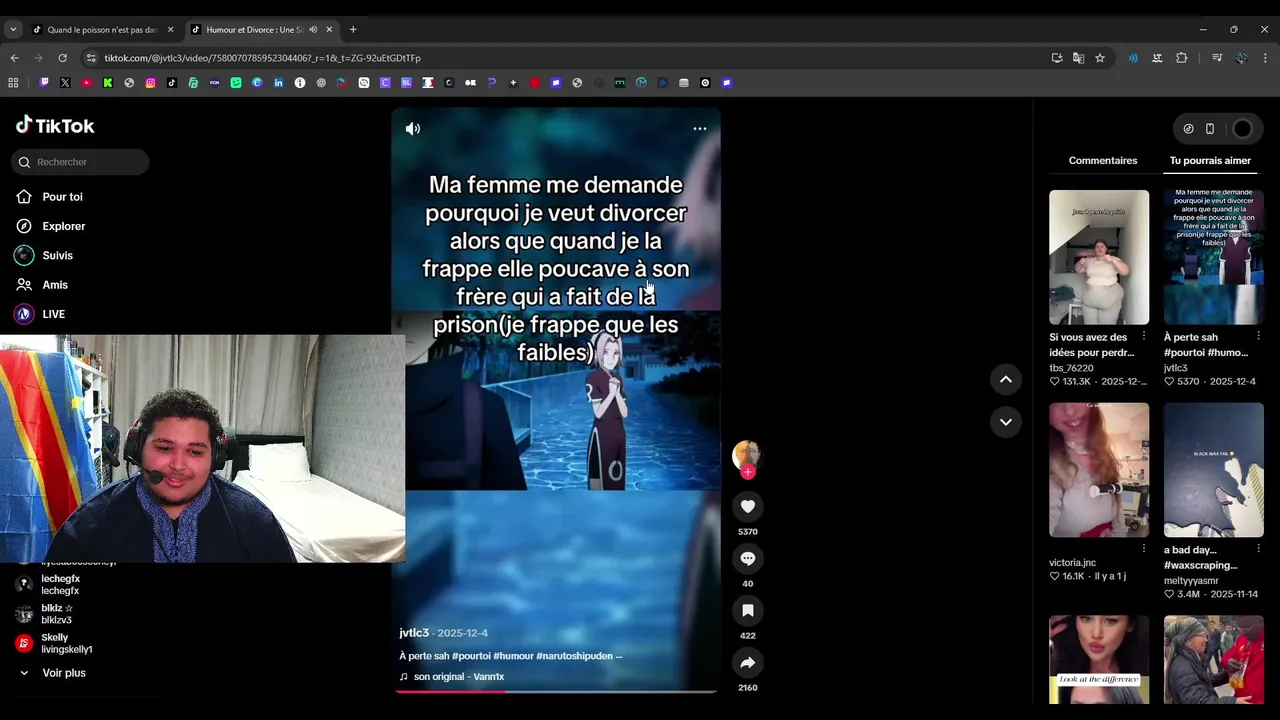Click the #pourtoi hashtag
The width and height of the screenshot is (1280, 720).
coord(471,656)
